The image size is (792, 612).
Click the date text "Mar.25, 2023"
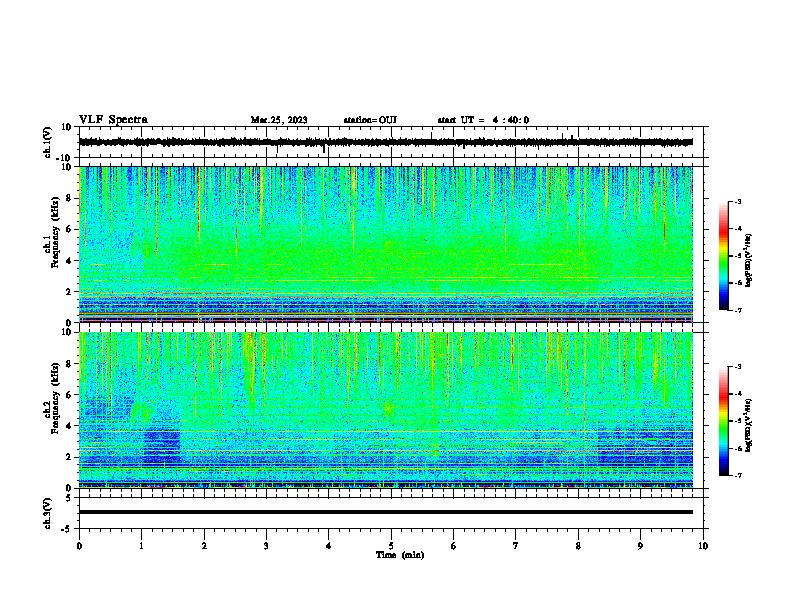point(279,120)
